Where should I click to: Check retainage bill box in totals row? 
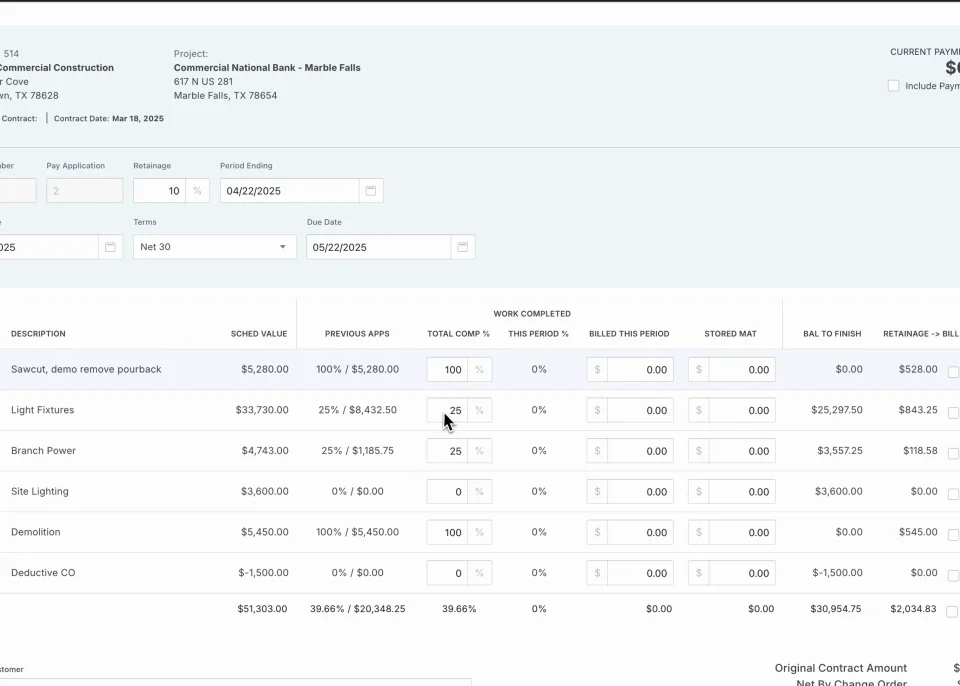point(953,612)
